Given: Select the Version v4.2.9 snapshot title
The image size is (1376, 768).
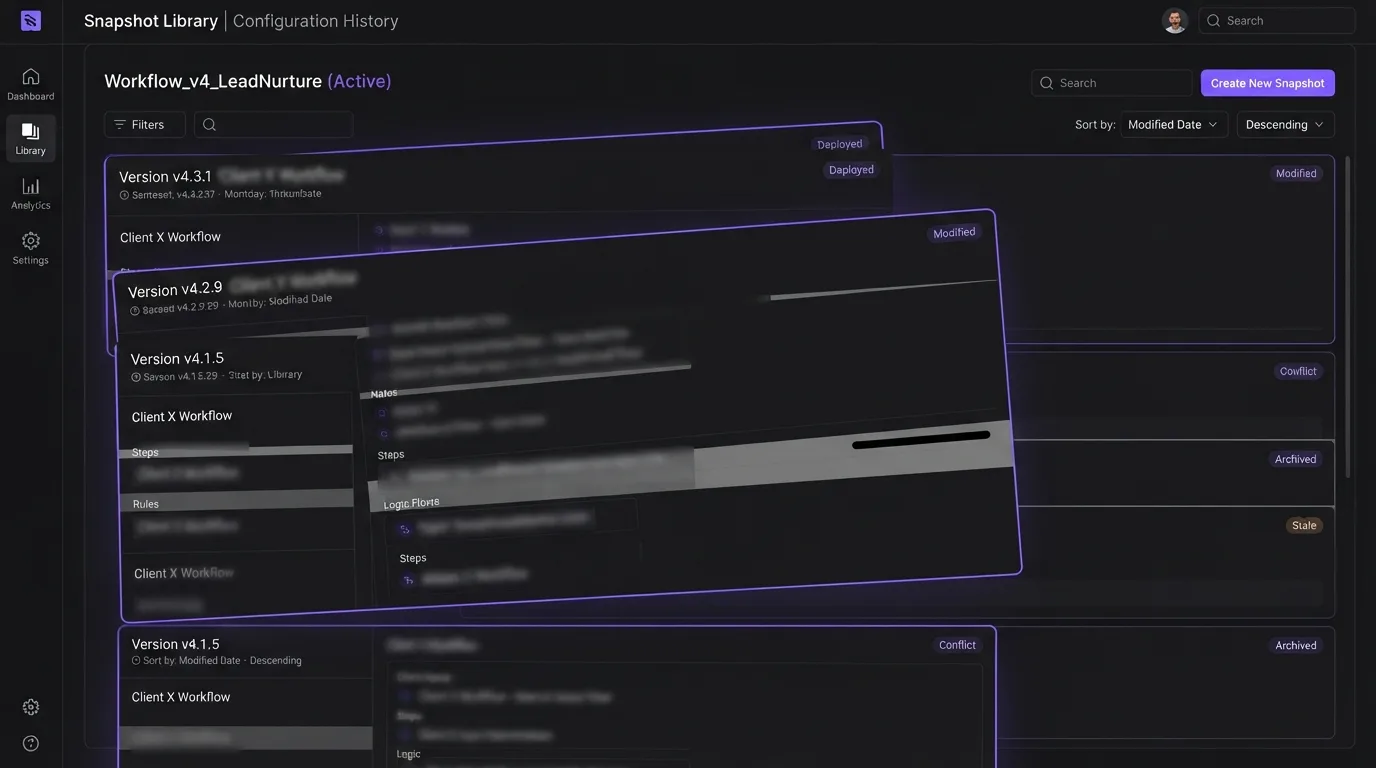Looking at the screenshot, I should click(175, 290).
